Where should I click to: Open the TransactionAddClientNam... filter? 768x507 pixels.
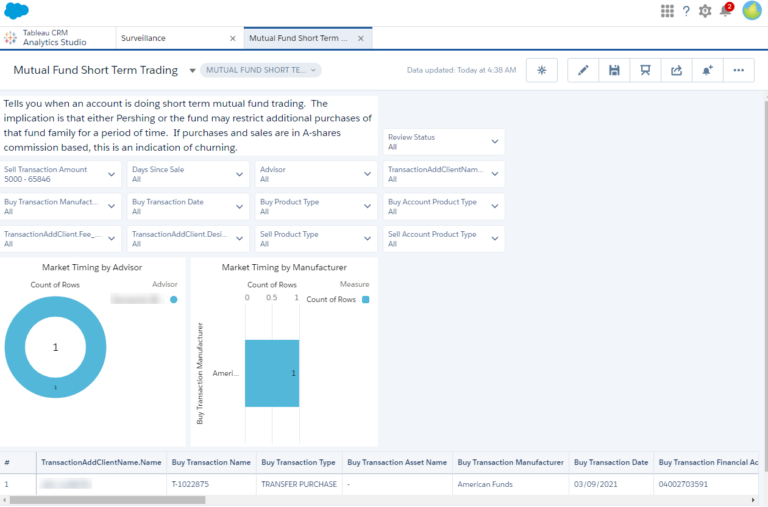coord(444,174)
